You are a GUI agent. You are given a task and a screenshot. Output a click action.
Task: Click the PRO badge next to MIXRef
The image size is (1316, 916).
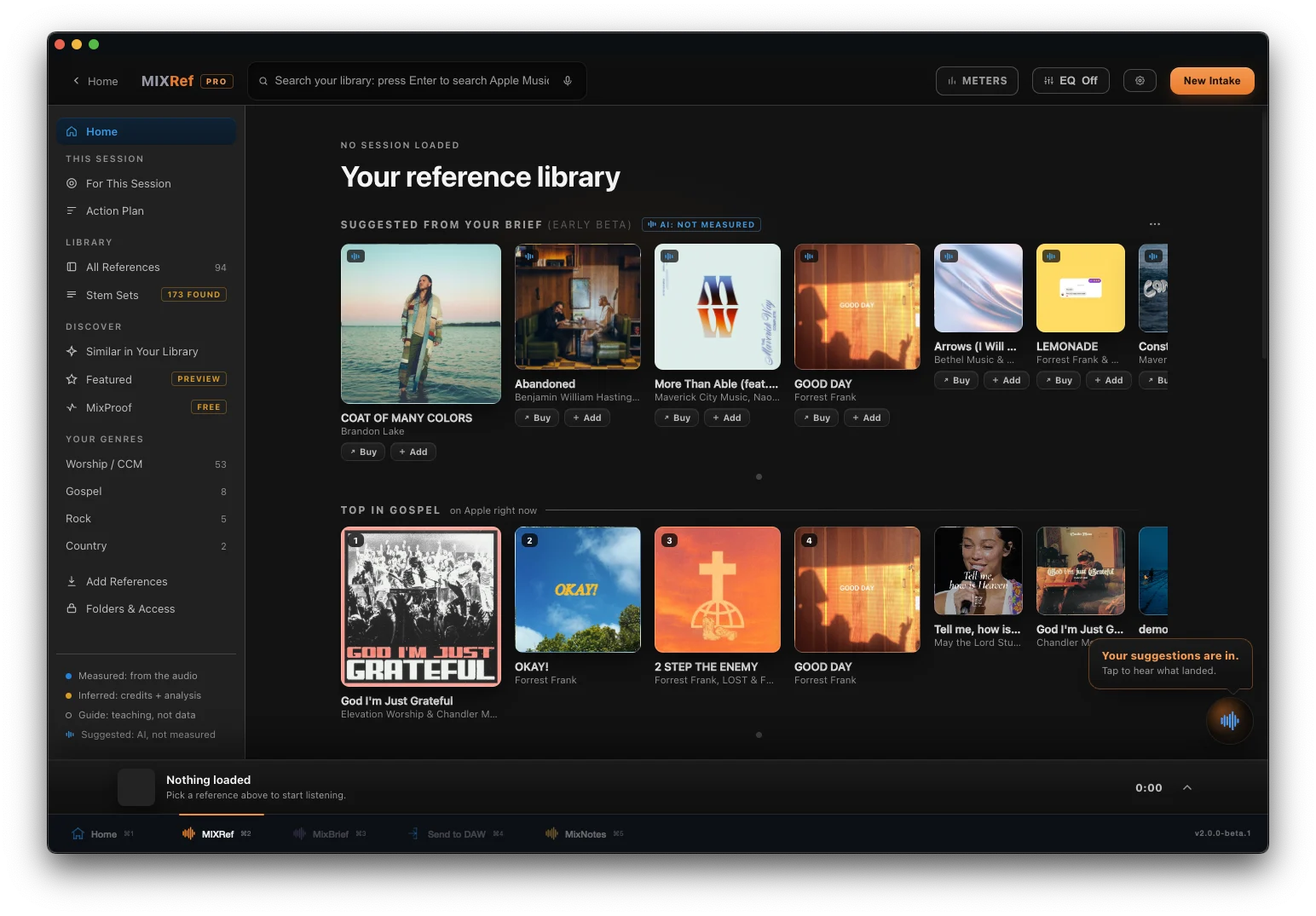coord(216,82)
